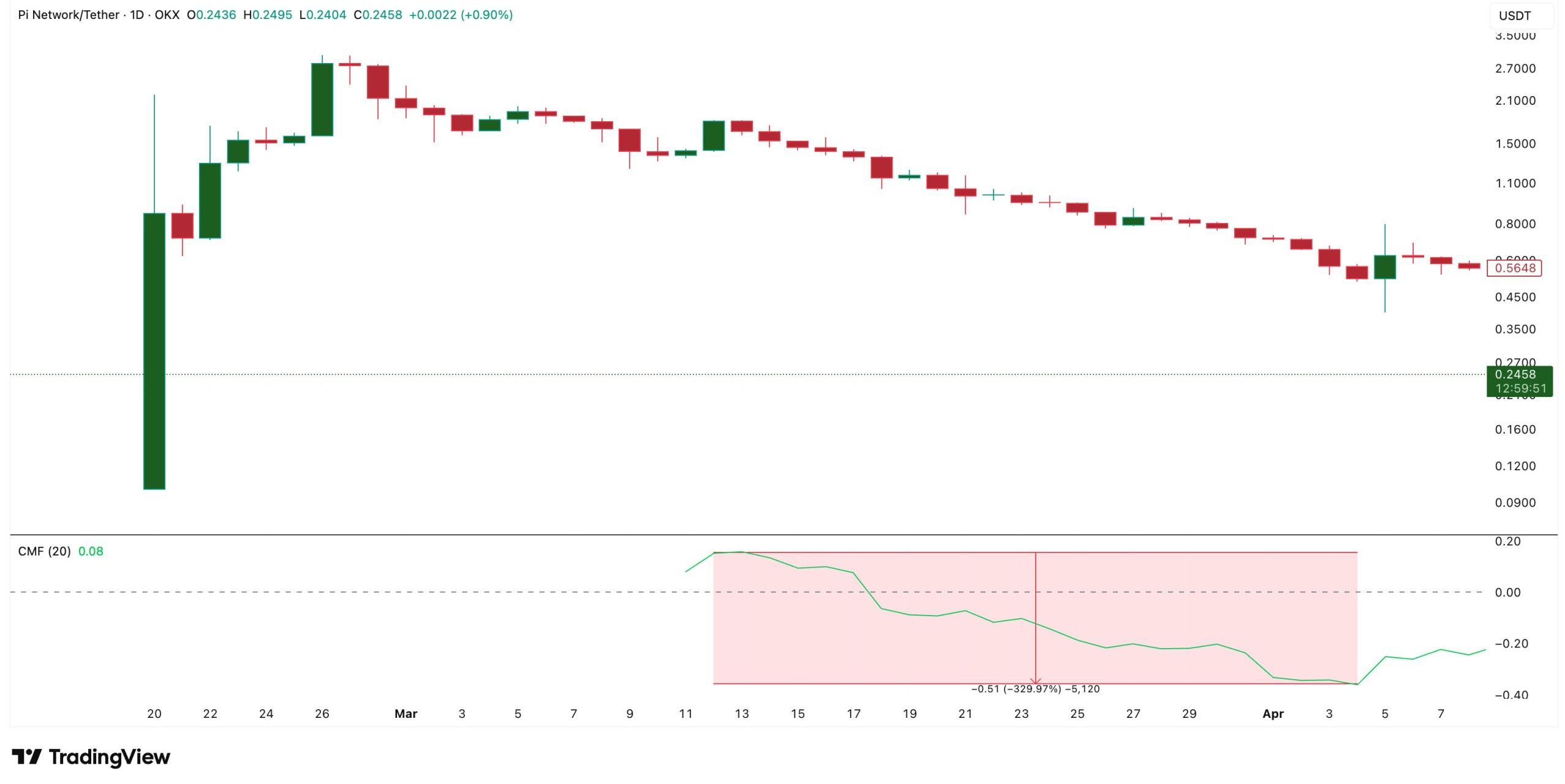
Task: Click the 23 date label on time axis
Action: (1021, 714)
